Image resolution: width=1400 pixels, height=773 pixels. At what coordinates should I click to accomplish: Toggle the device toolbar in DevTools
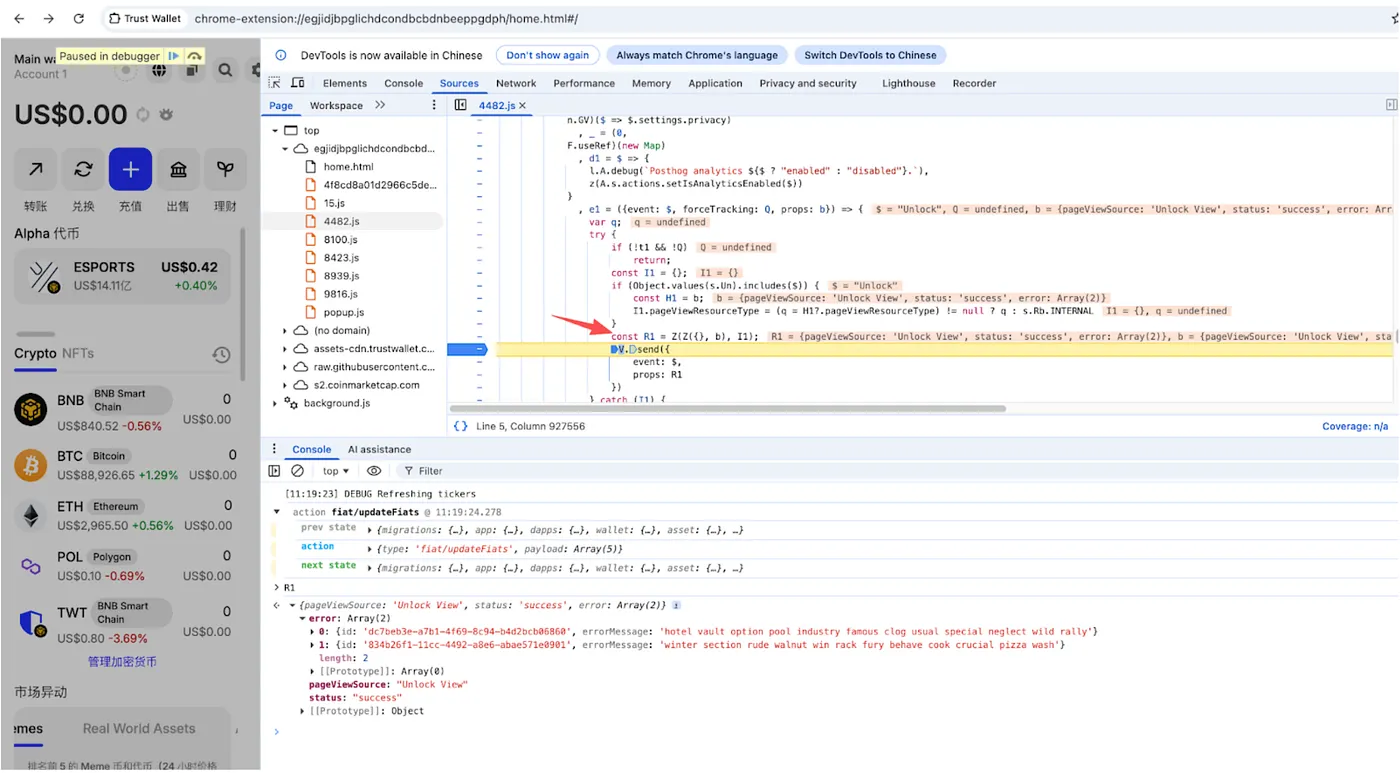[295, 83]
